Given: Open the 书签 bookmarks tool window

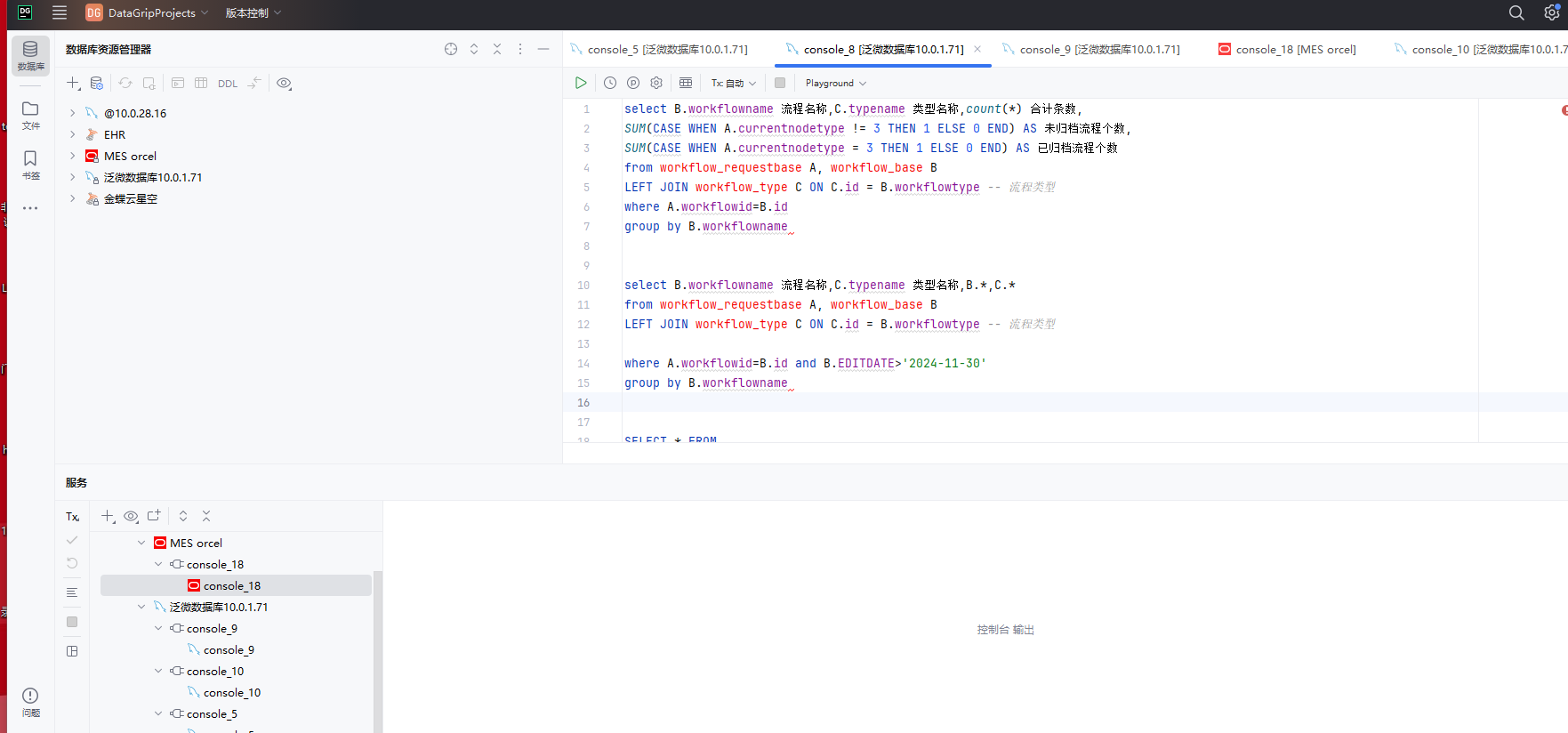Looking at the screenshot, I should click(30, 165).
